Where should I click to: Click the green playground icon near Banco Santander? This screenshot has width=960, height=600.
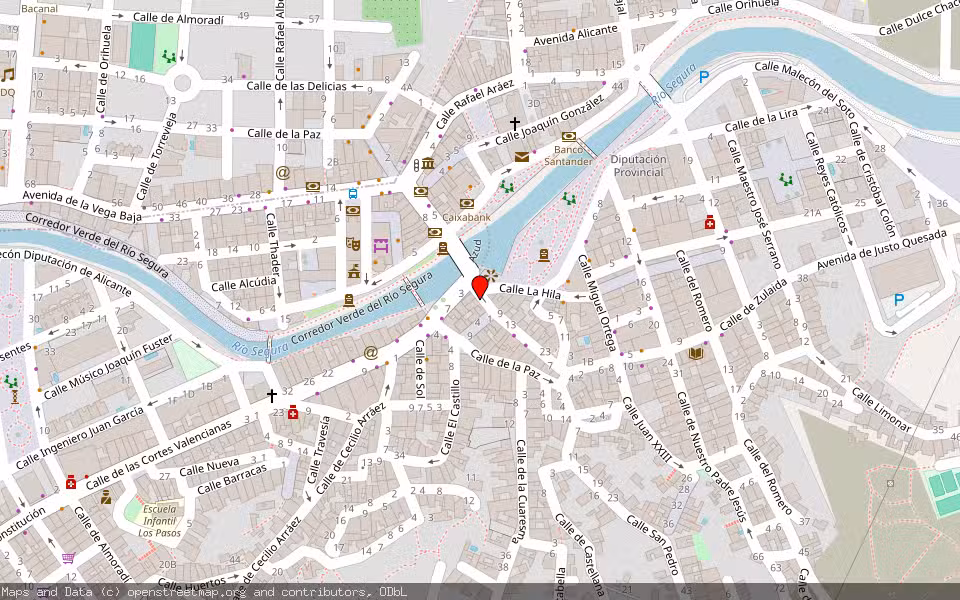[569, 199]
